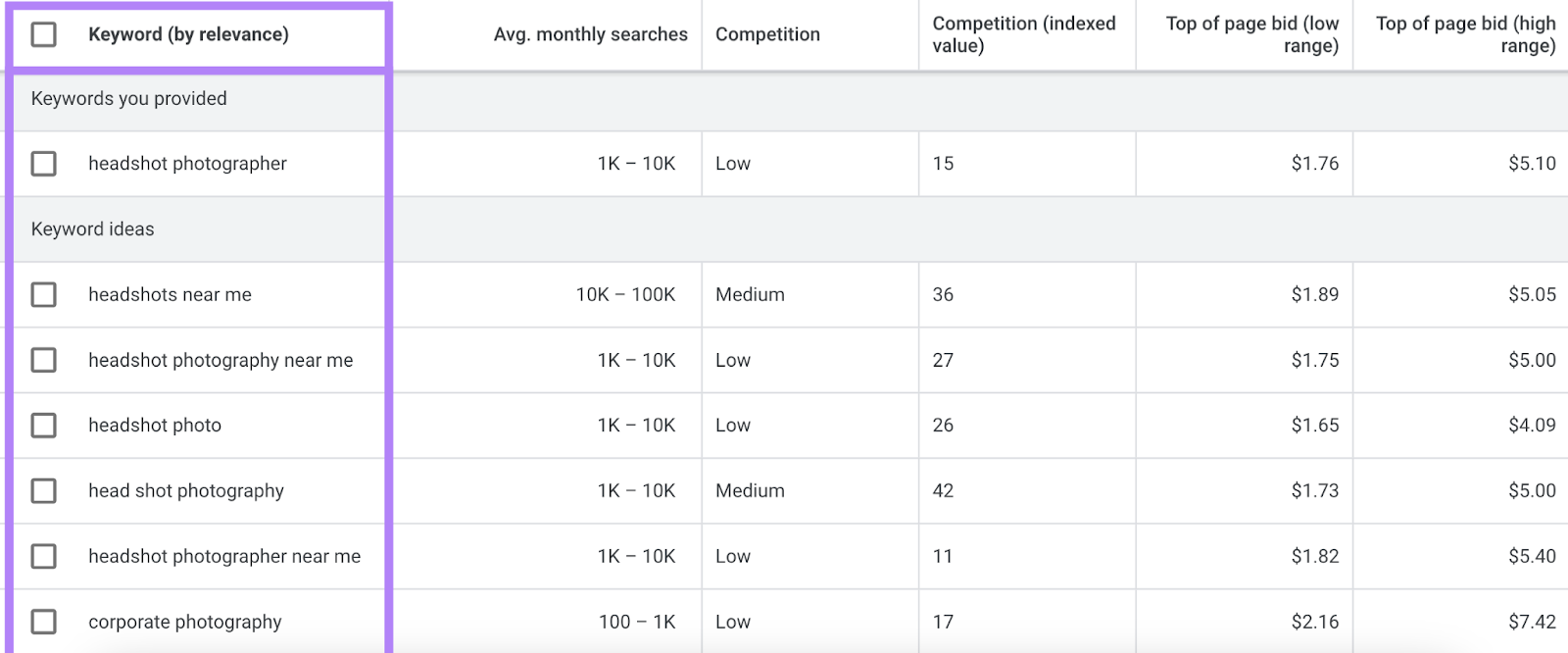Tick the checkbox for headshot photo
This screenshot has width=1568, height=653.
click(x=43, y=426)
